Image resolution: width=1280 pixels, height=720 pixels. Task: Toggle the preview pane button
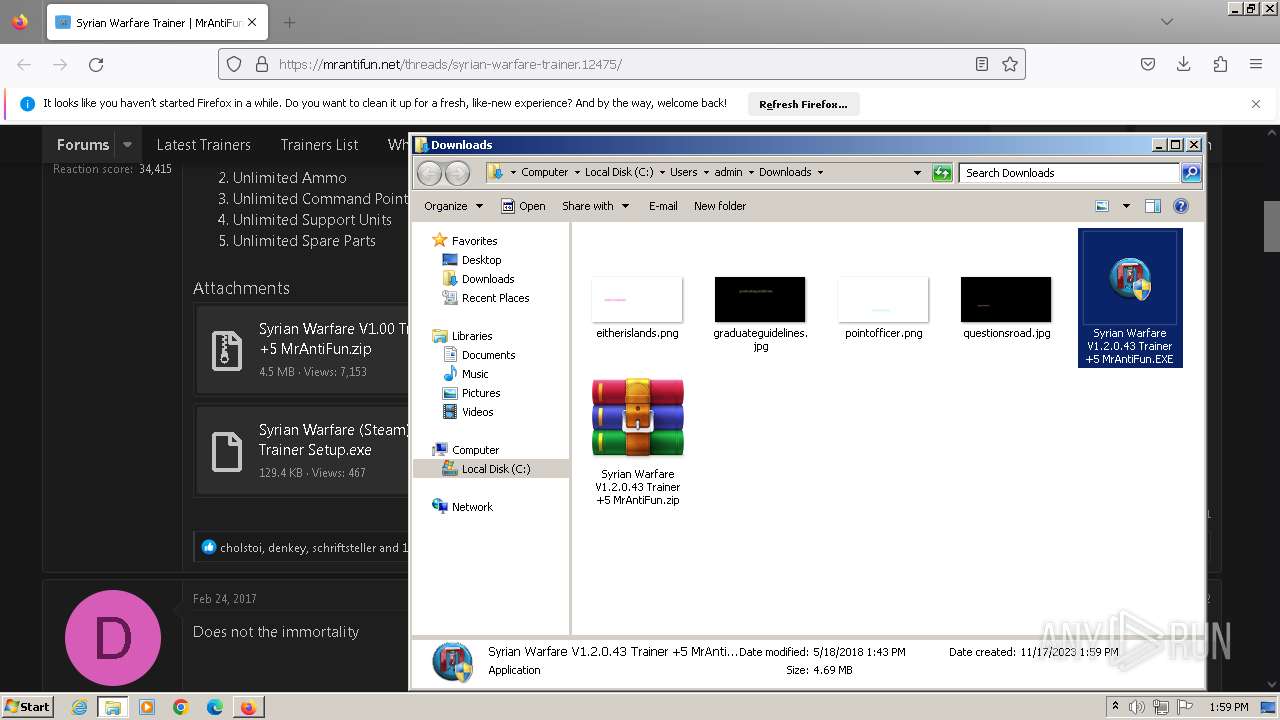(x=1153, y=206)
